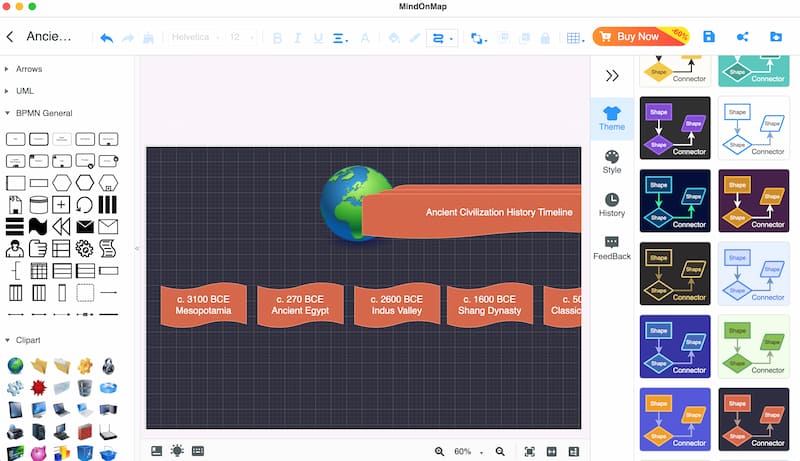Open the font size 12 dropdown
The height and width of the screenshot is (461, 800).
241,37
